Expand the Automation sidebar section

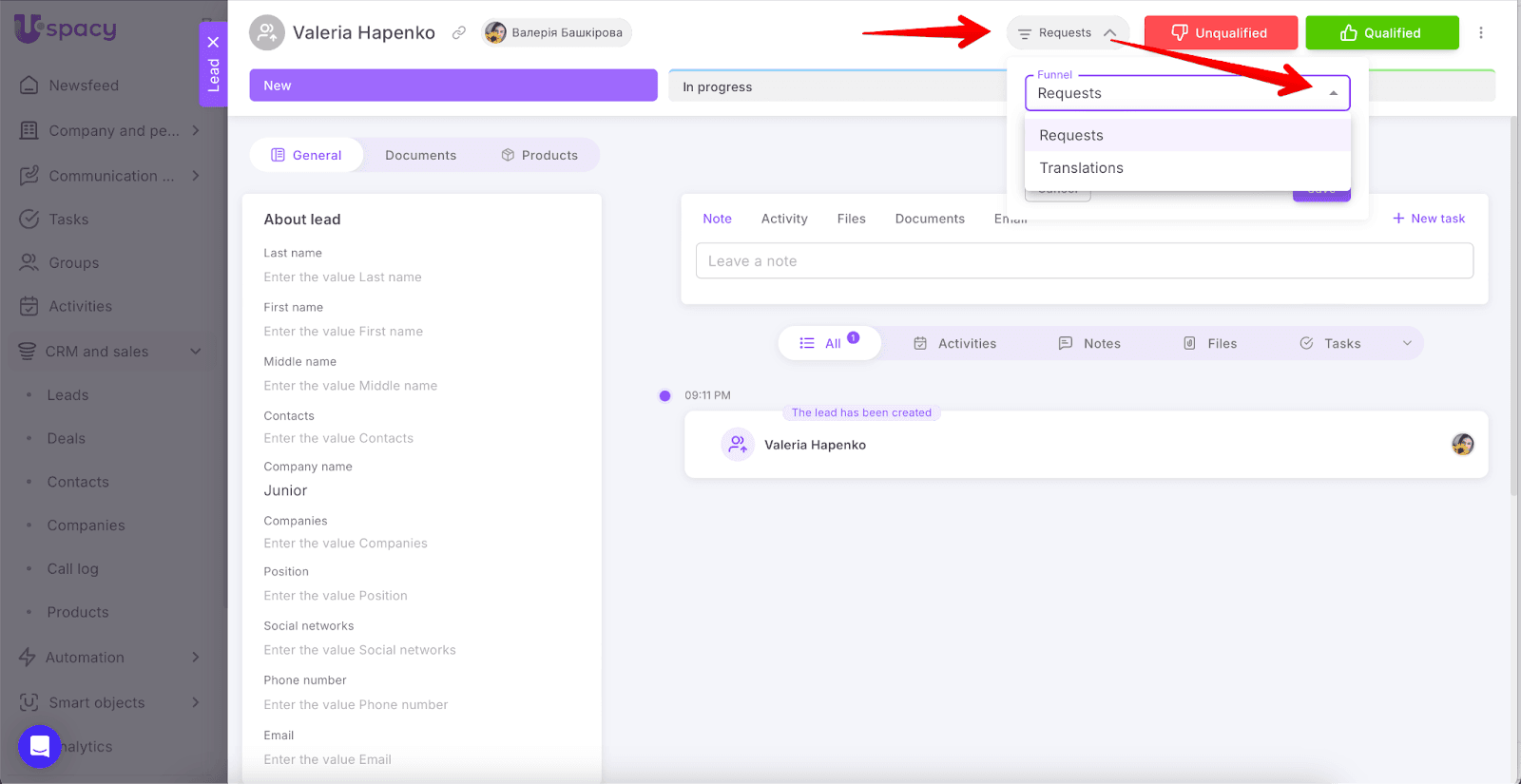pos(195,658)
